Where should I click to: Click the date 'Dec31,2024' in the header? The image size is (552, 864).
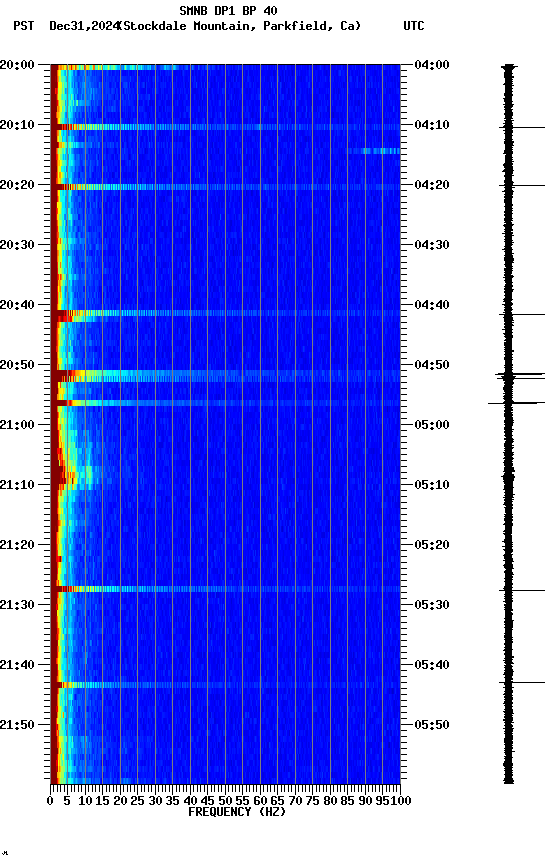pos(84,26)
